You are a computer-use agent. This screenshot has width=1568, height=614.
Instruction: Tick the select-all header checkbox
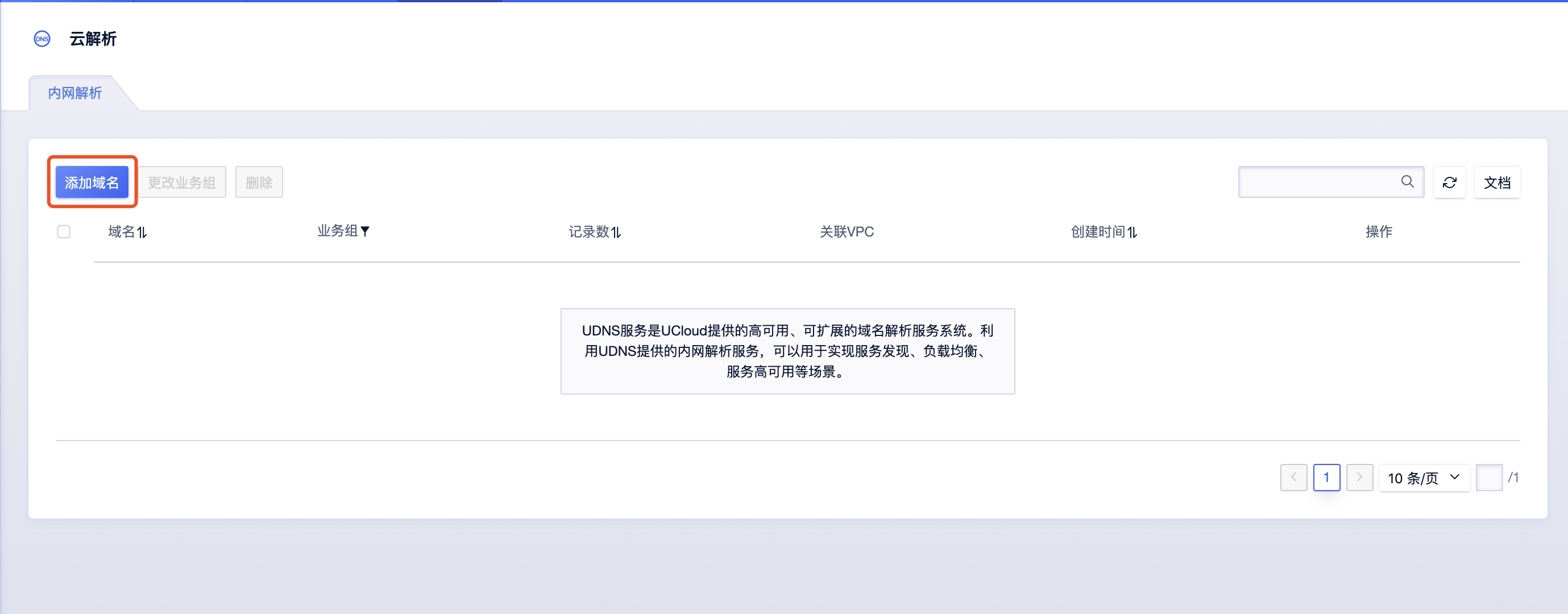64,232
